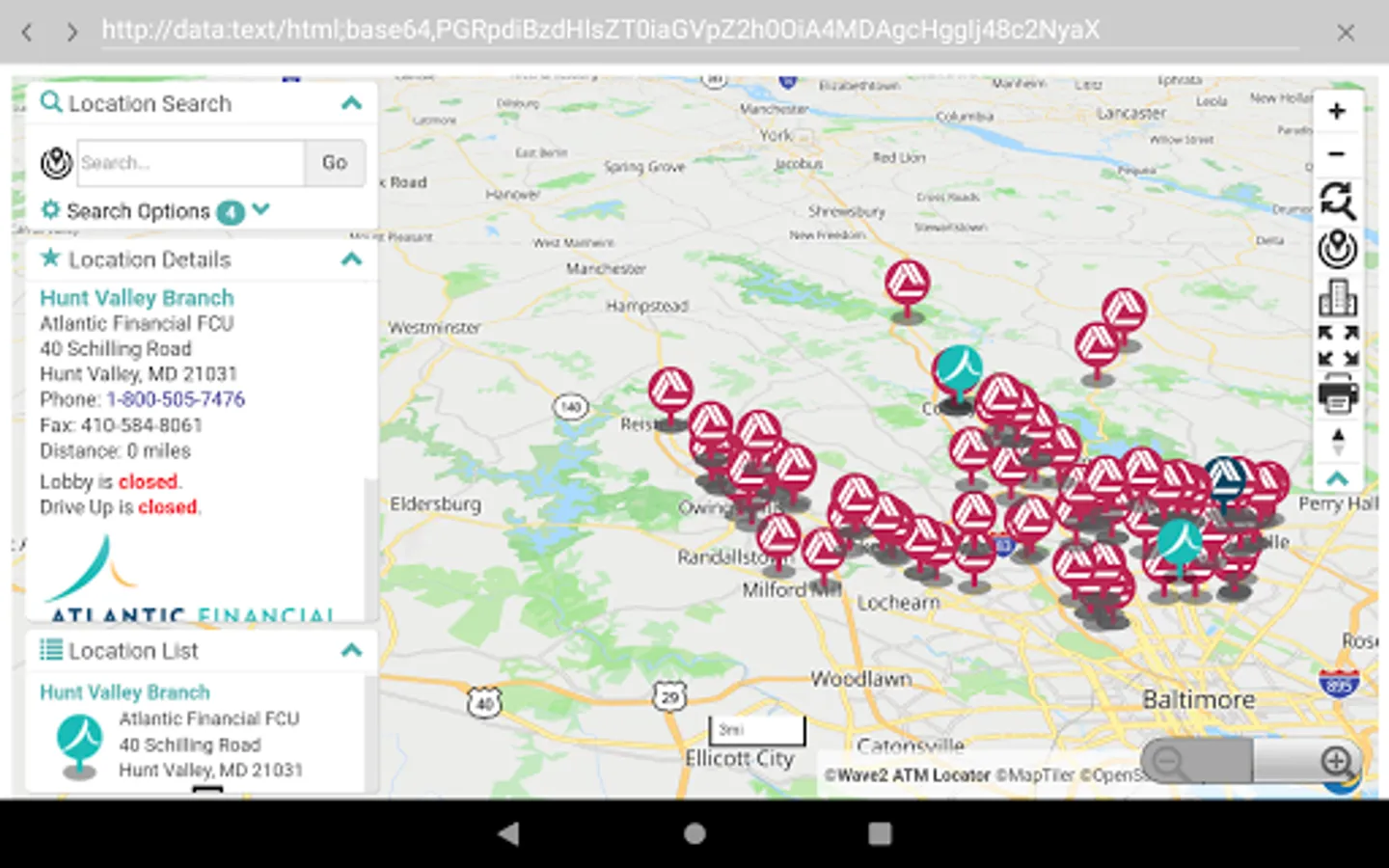Open Hunt Valley Branch in Location List

[x=124, y=692]
